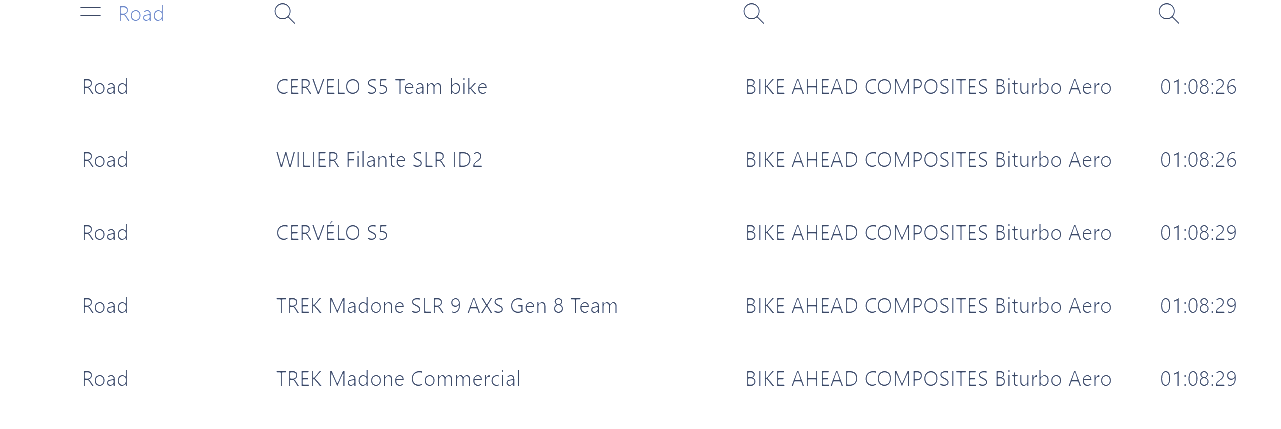Click the Biturbo Aero wheel in the WILIER Filante row
Viewport: 1281px width, 429px height.
[928, 160]
